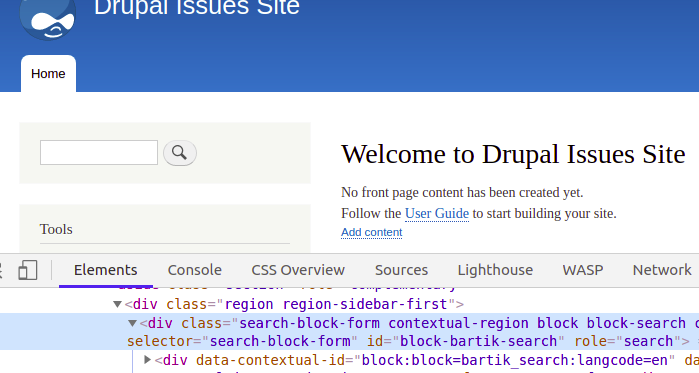Click the magnifier search submit button
Image resolution: width=699 pixels, height=373 pixels.
point(180,153)
